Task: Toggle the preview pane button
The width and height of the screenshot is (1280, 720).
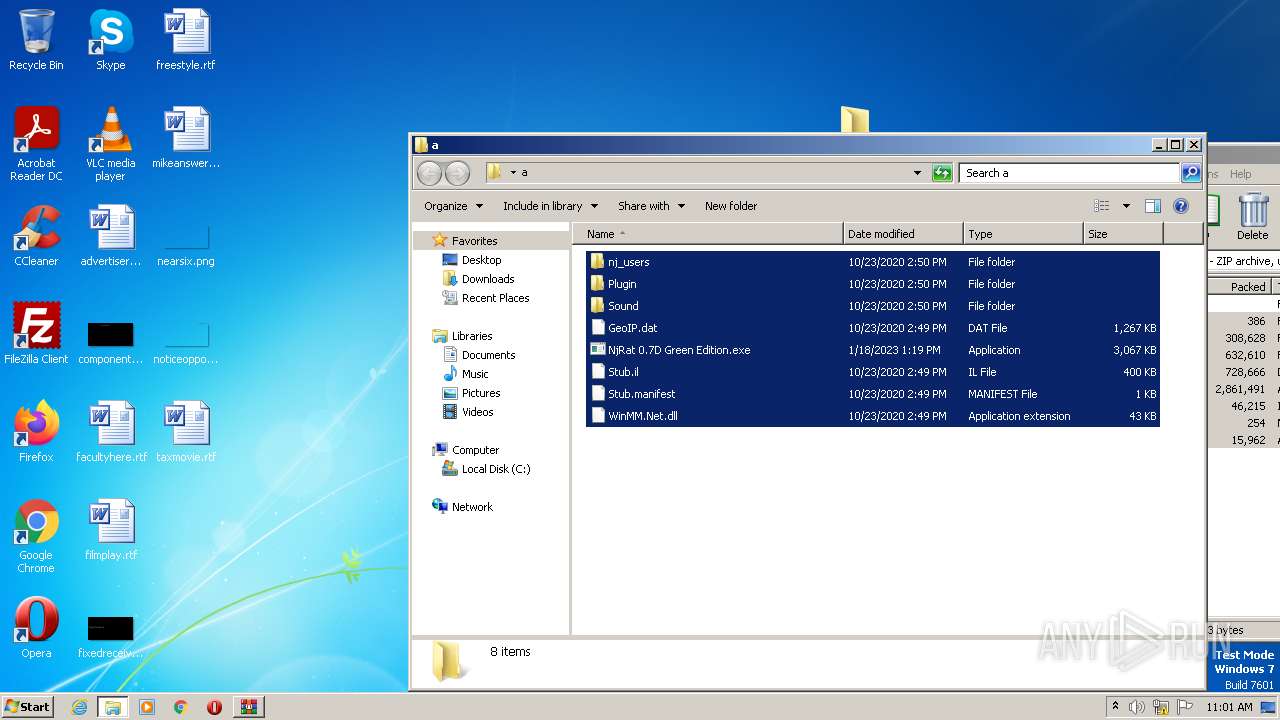Action: pyautogui.click(x=1153, y=206)
